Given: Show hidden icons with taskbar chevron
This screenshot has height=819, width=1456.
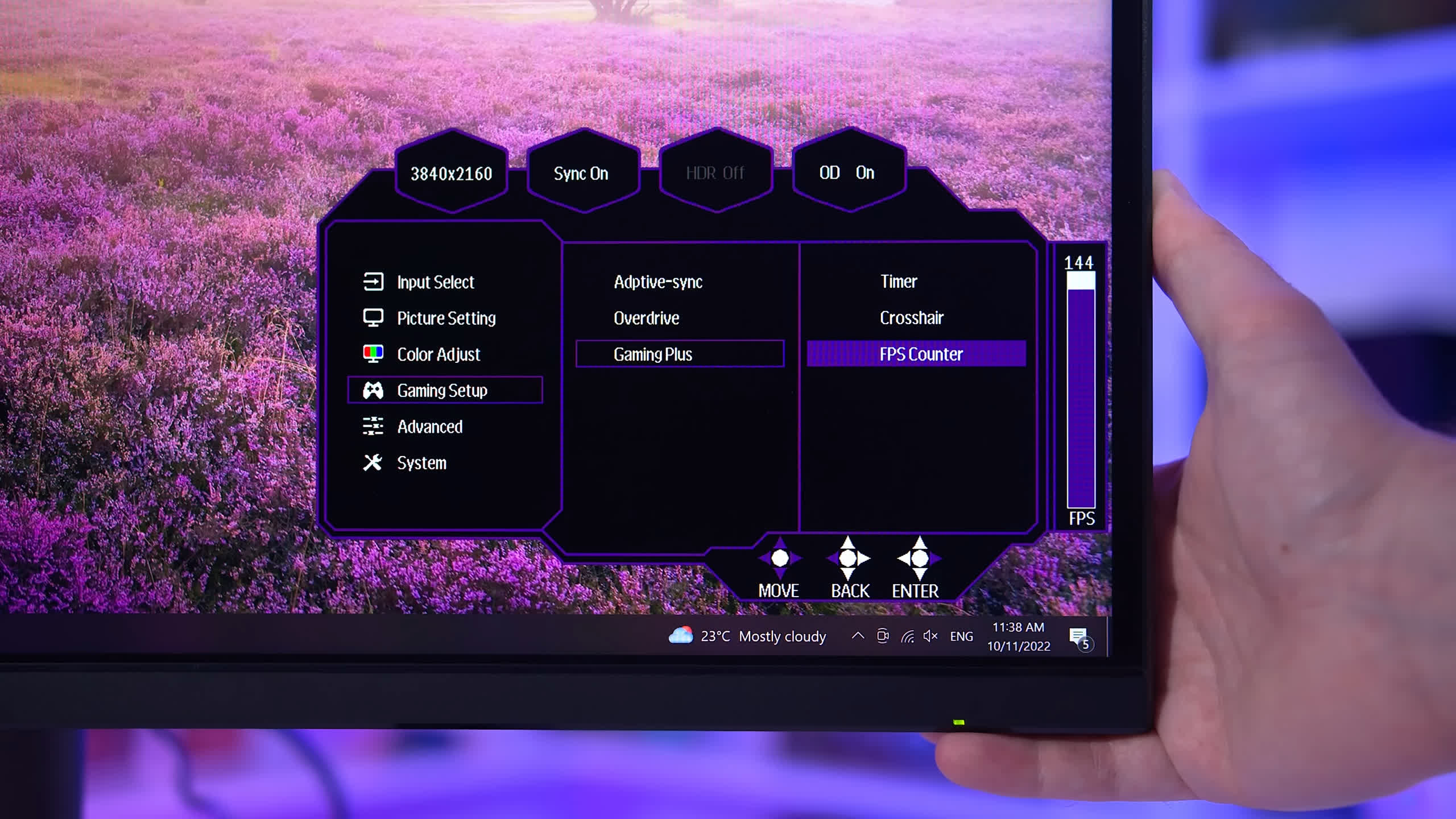Looking at the screenshot, I should (858, 636).
